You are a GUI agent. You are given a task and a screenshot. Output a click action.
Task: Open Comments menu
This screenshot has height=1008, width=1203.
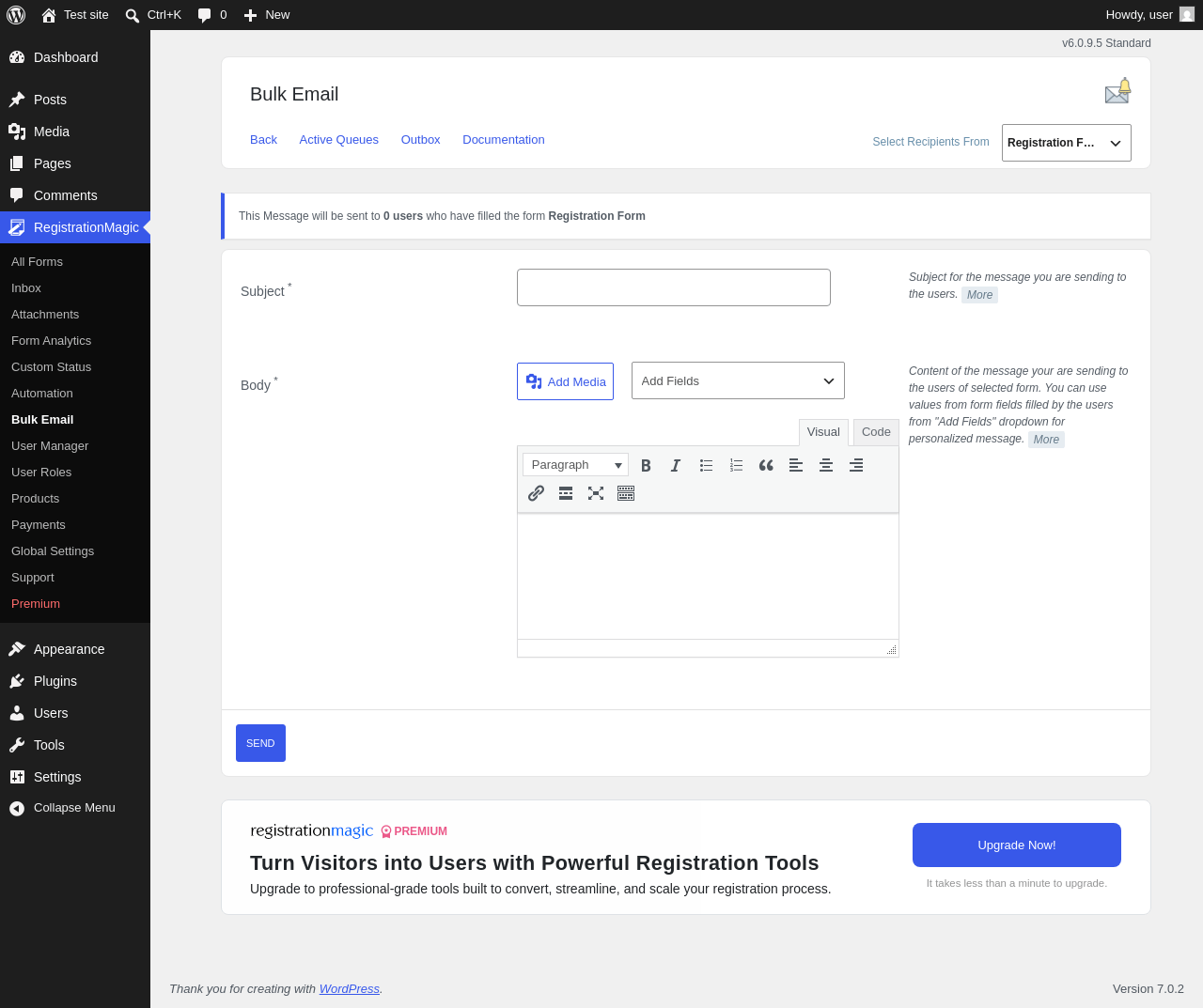(75, 195)
